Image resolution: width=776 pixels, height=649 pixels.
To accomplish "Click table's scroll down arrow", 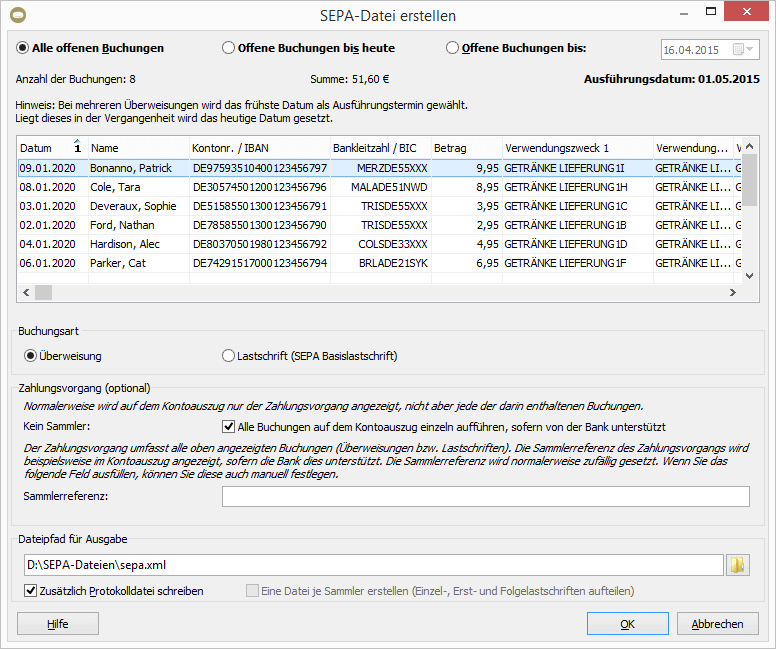I will [x=749, y=276].
